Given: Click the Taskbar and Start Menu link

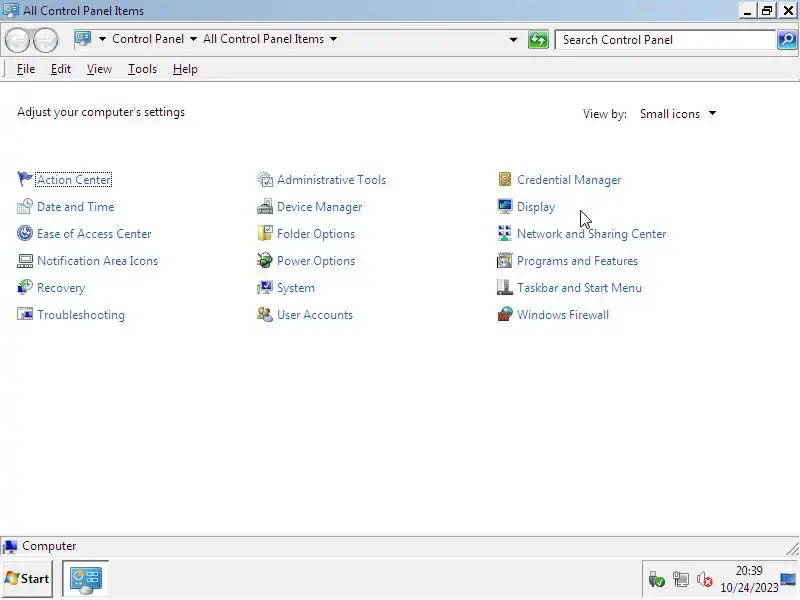Looking at the screenshot, I should (x=579, y=288).
